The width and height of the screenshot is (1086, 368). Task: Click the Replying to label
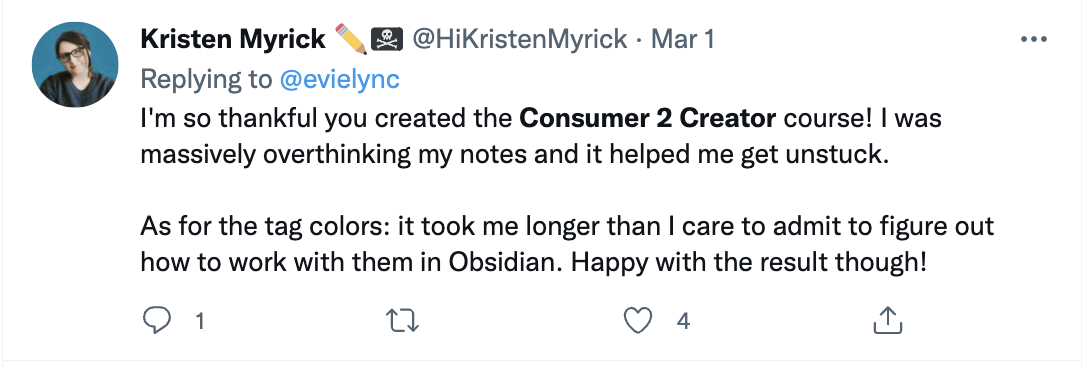[206, 79]
